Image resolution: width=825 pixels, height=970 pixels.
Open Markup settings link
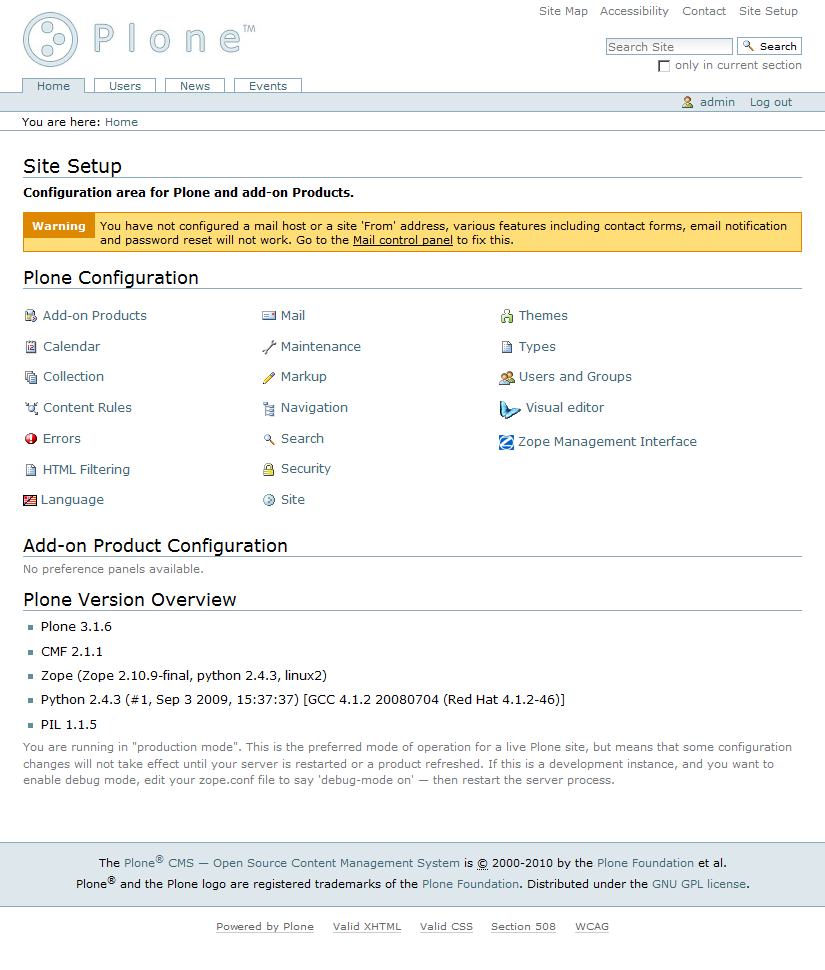(x=303, y=377)
